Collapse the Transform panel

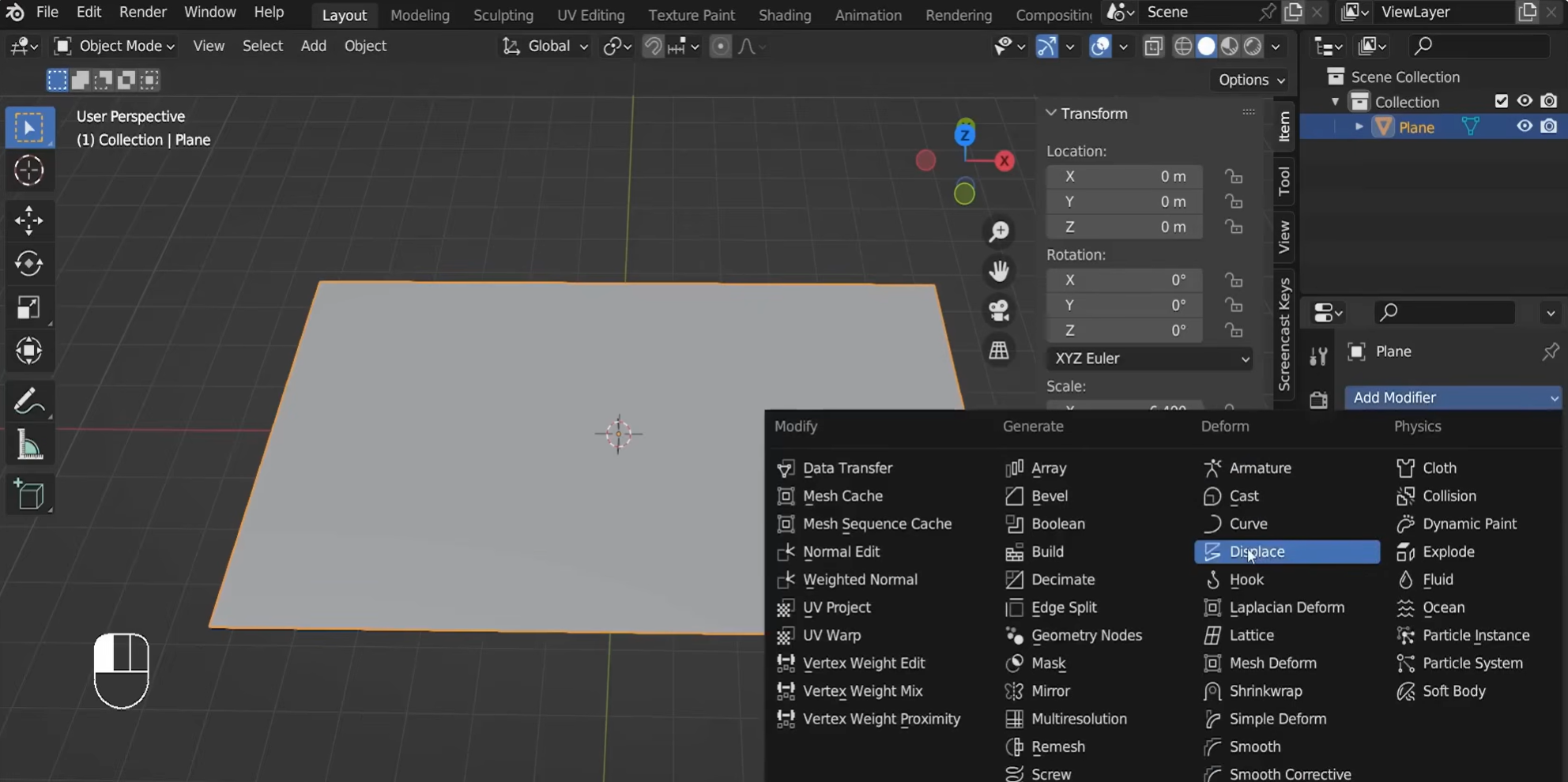tap(1051, 114)
